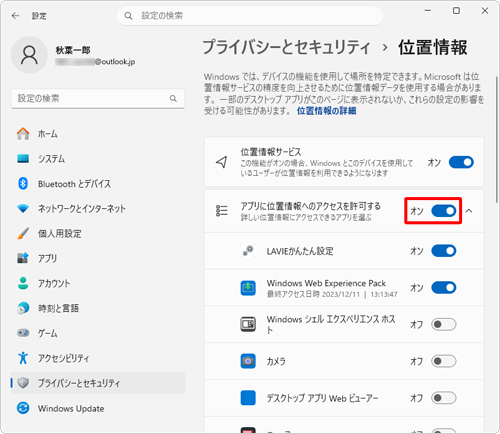Click the magnifier icon in top search bar

pos(128,16)
